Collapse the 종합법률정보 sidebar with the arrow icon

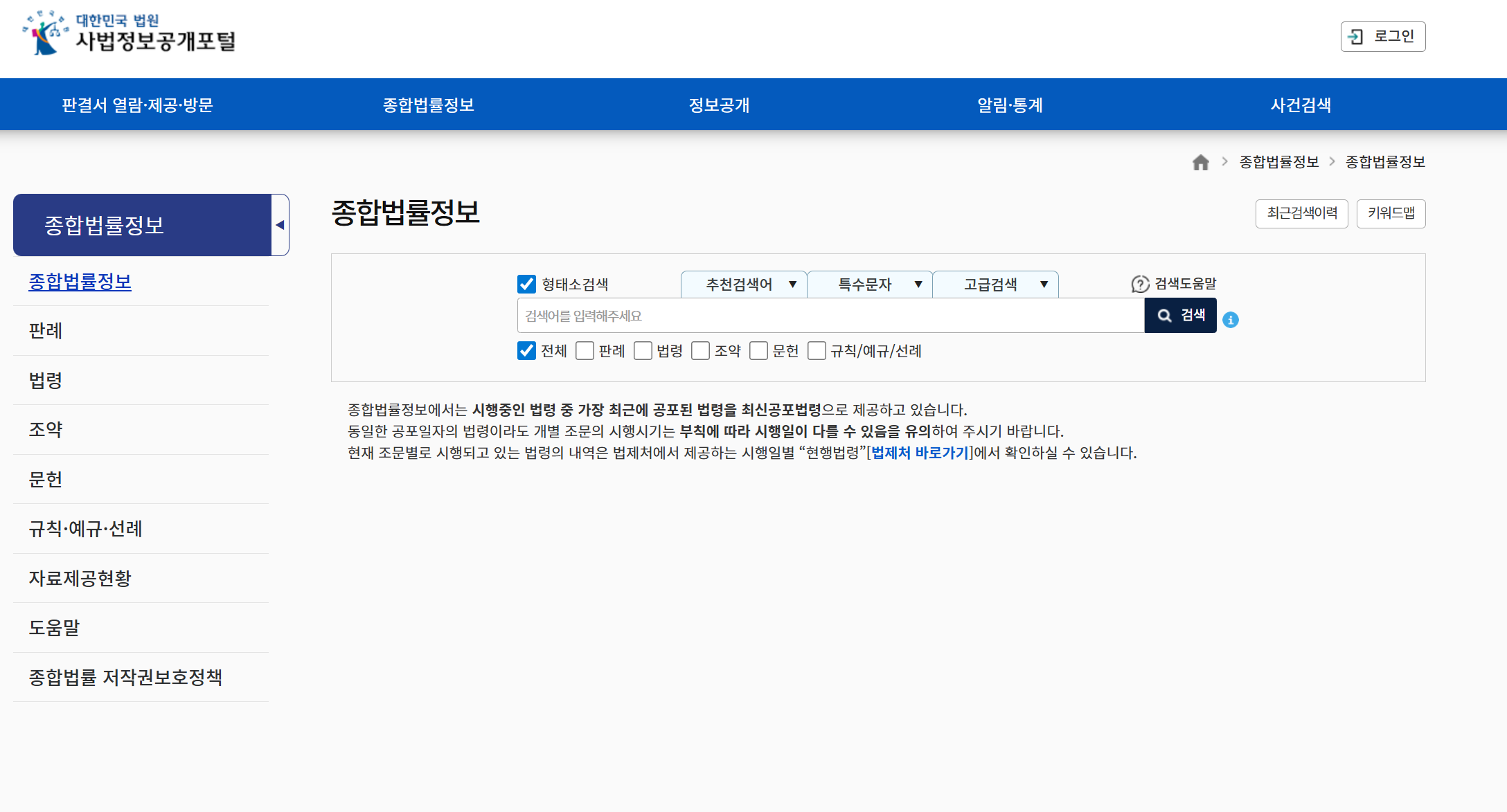[280, 224]
